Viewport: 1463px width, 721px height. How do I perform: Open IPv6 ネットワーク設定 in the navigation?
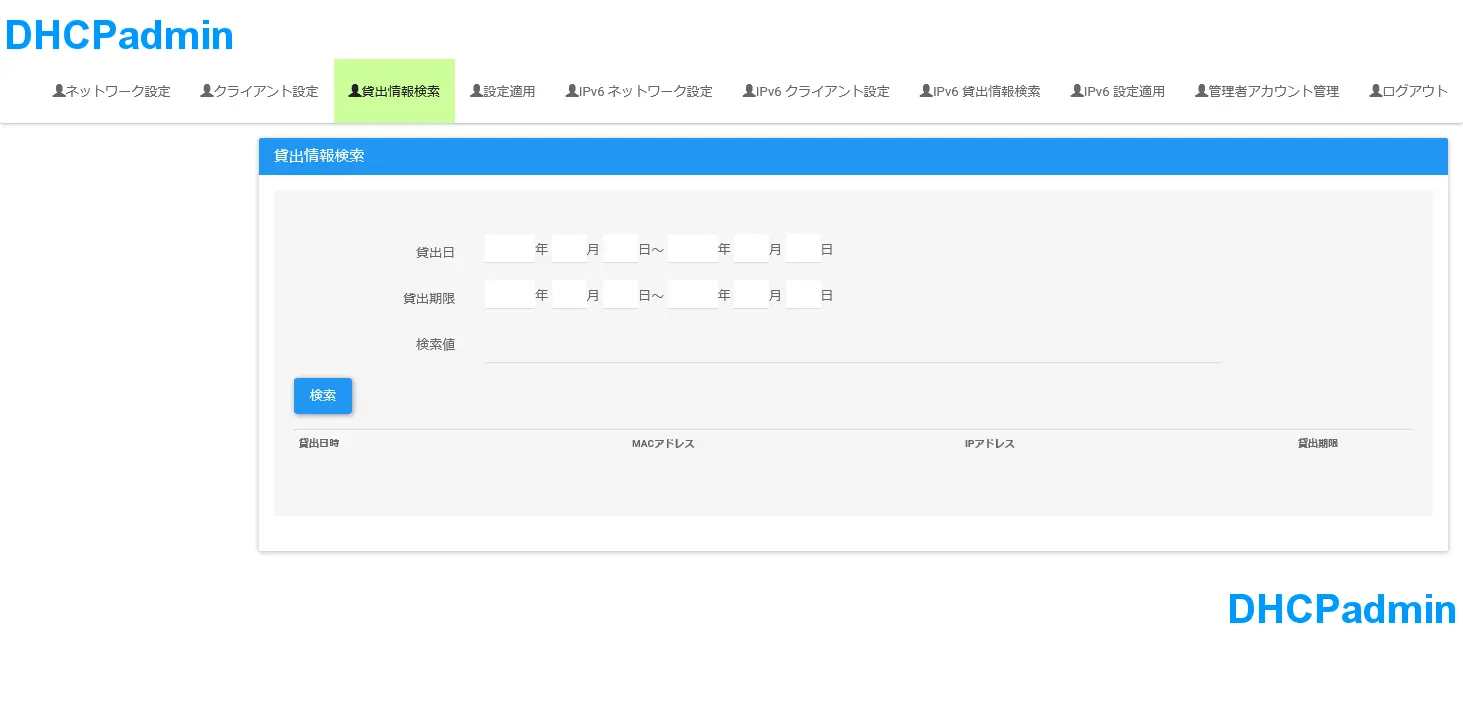[x=639, y=91]
